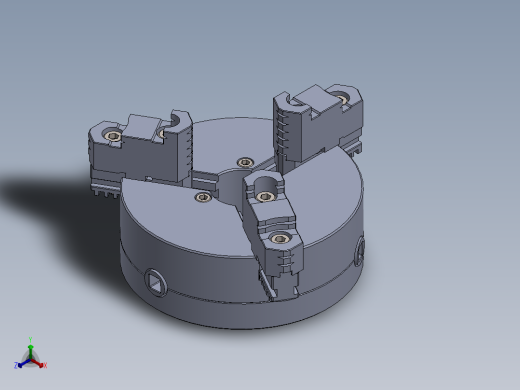The height and width of the screenshot is (390, 520).
Task: Select the upper socket screw on the front jaw
Action: tap(265, 197)
